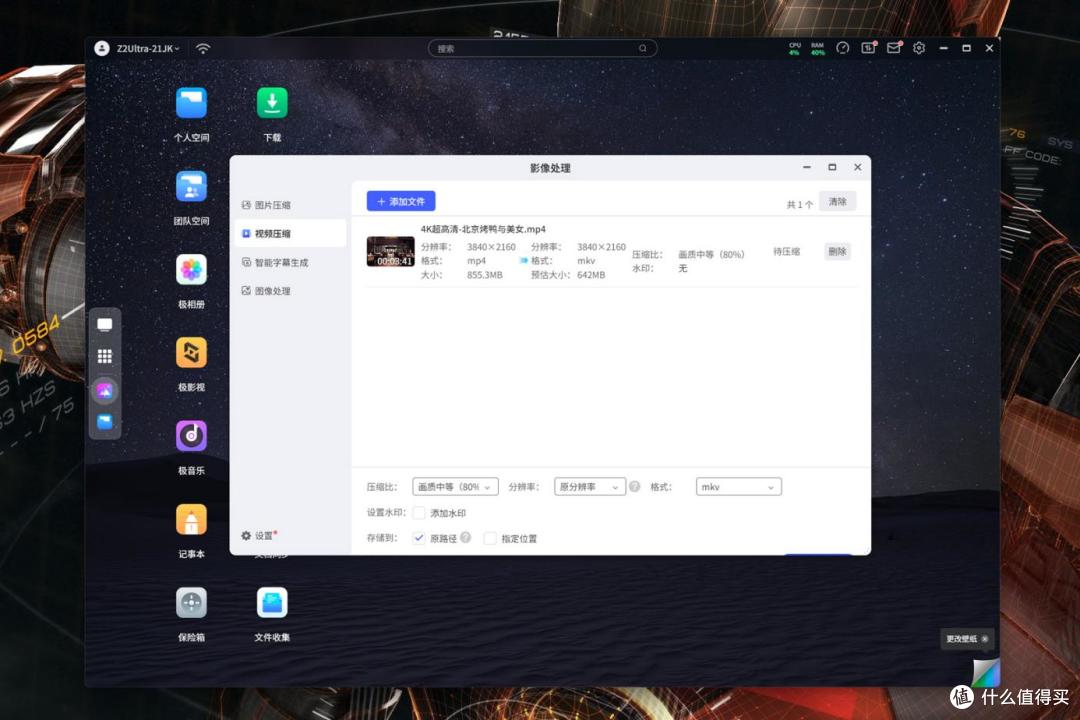
Task: Check the 指定位置 checkbox
Action: tap(490, 539)
